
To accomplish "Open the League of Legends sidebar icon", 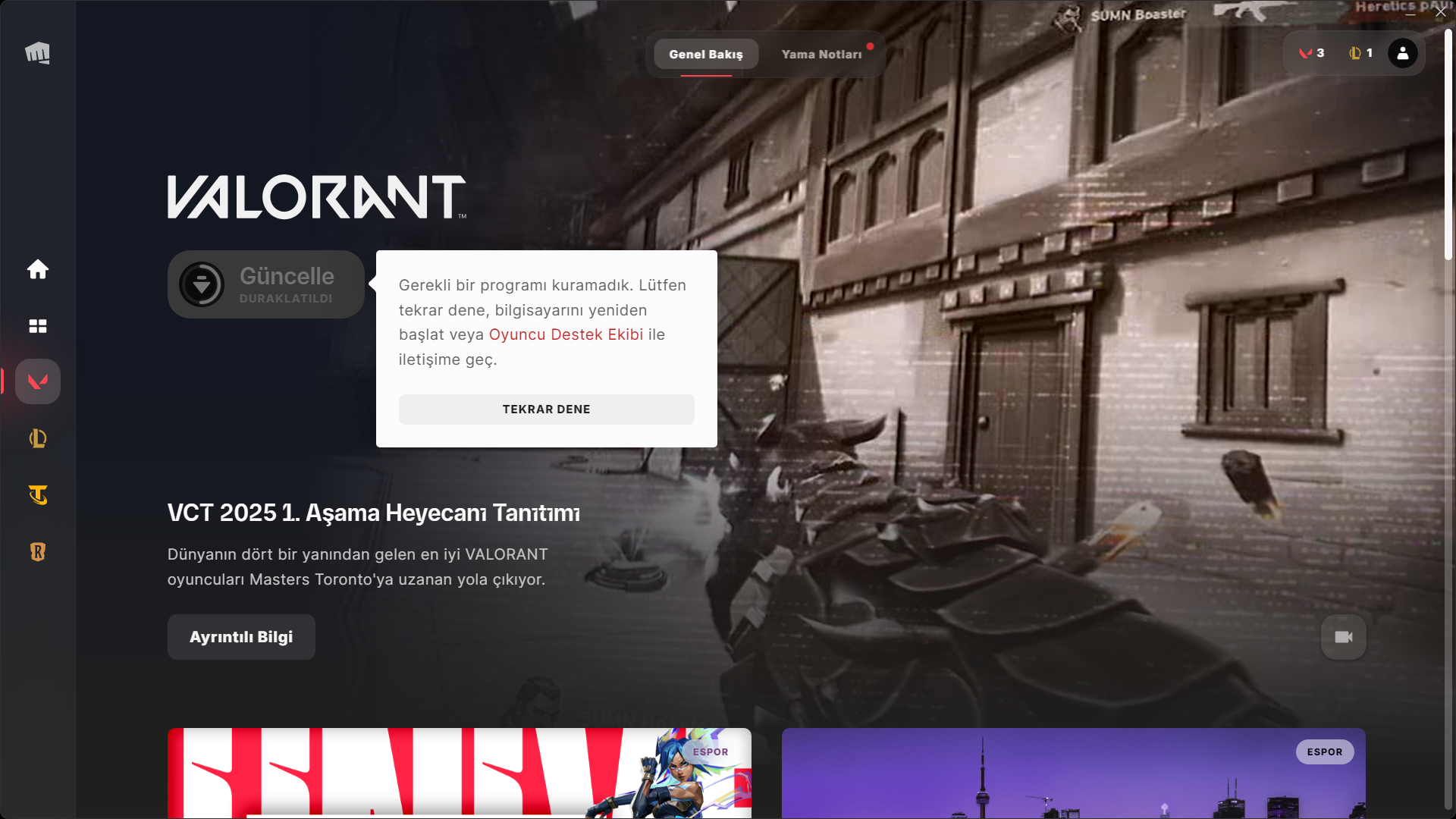I will coord(38,438).
